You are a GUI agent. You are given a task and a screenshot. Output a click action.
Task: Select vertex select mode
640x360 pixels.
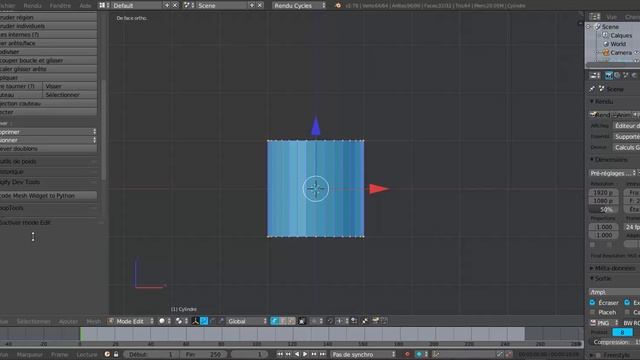[274, 321]
